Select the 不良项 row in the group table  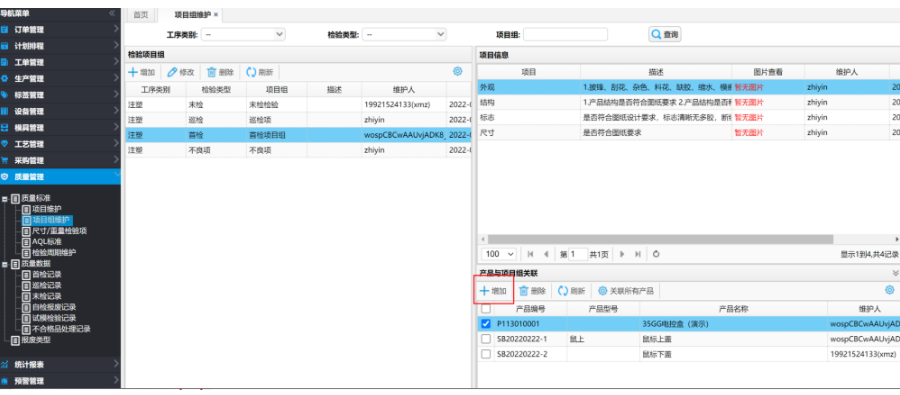(x=298, y=149)
